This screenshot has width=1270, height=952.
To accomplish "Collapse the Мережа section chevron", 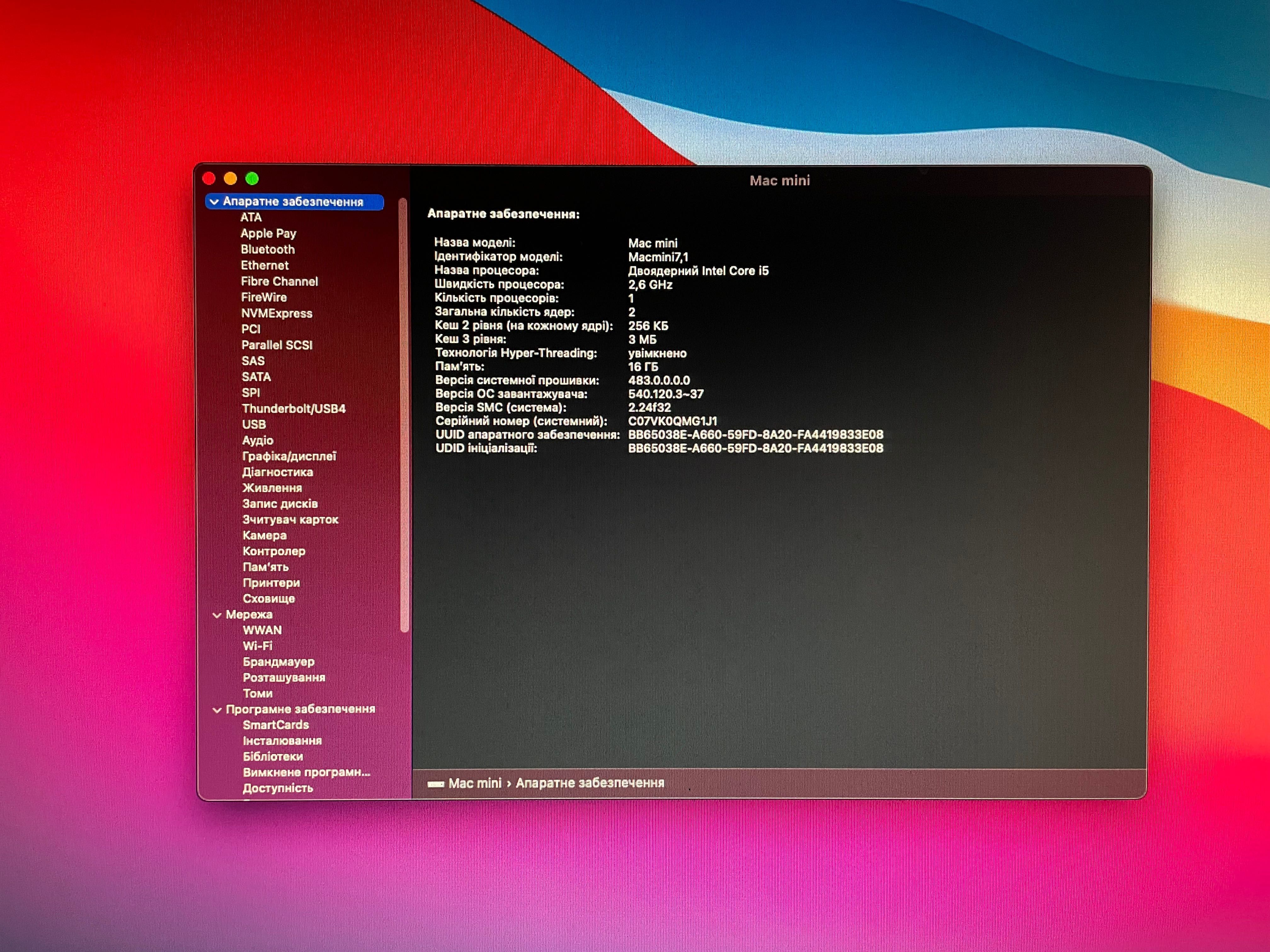I will (217, 615).
